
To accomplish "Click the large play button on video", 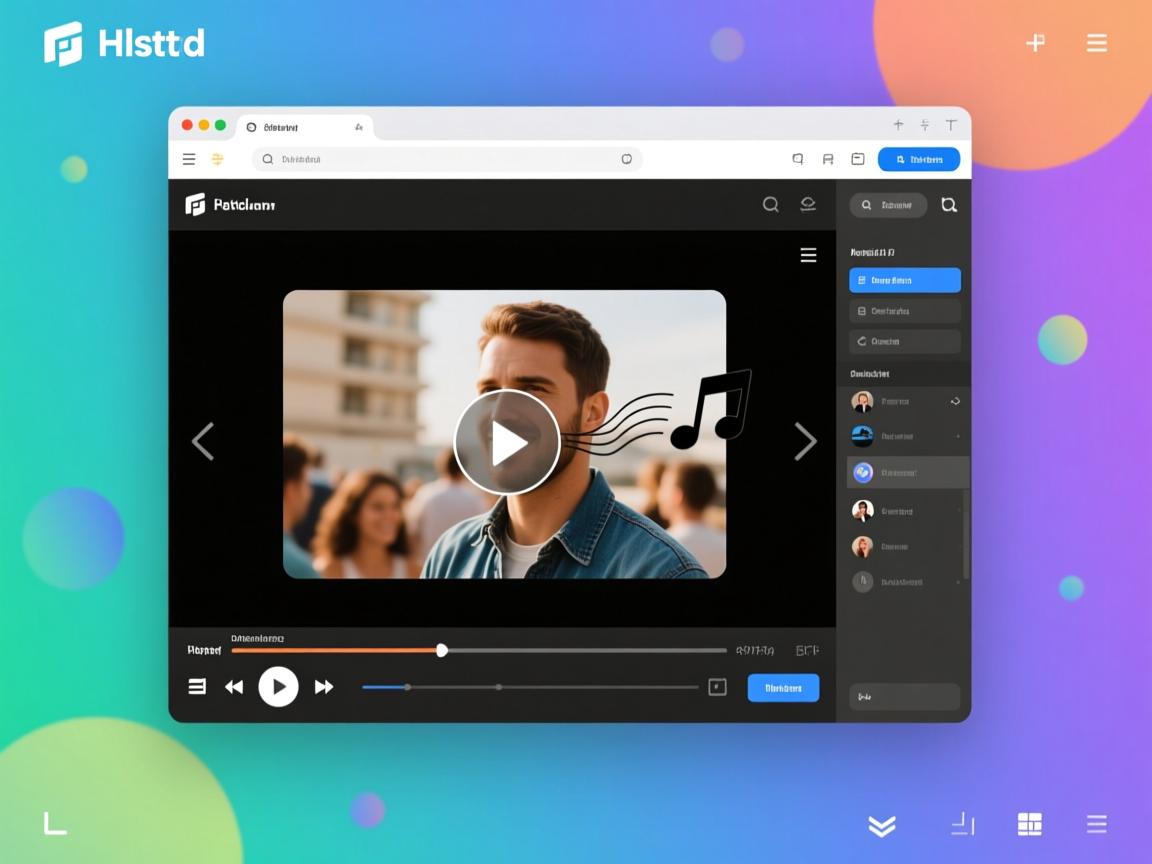I will coord(506,442).
